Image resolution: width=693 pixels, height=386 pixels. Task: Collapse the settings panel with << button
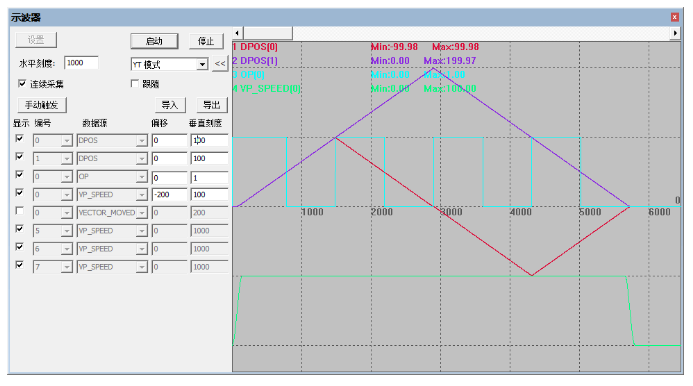(220, 64)
